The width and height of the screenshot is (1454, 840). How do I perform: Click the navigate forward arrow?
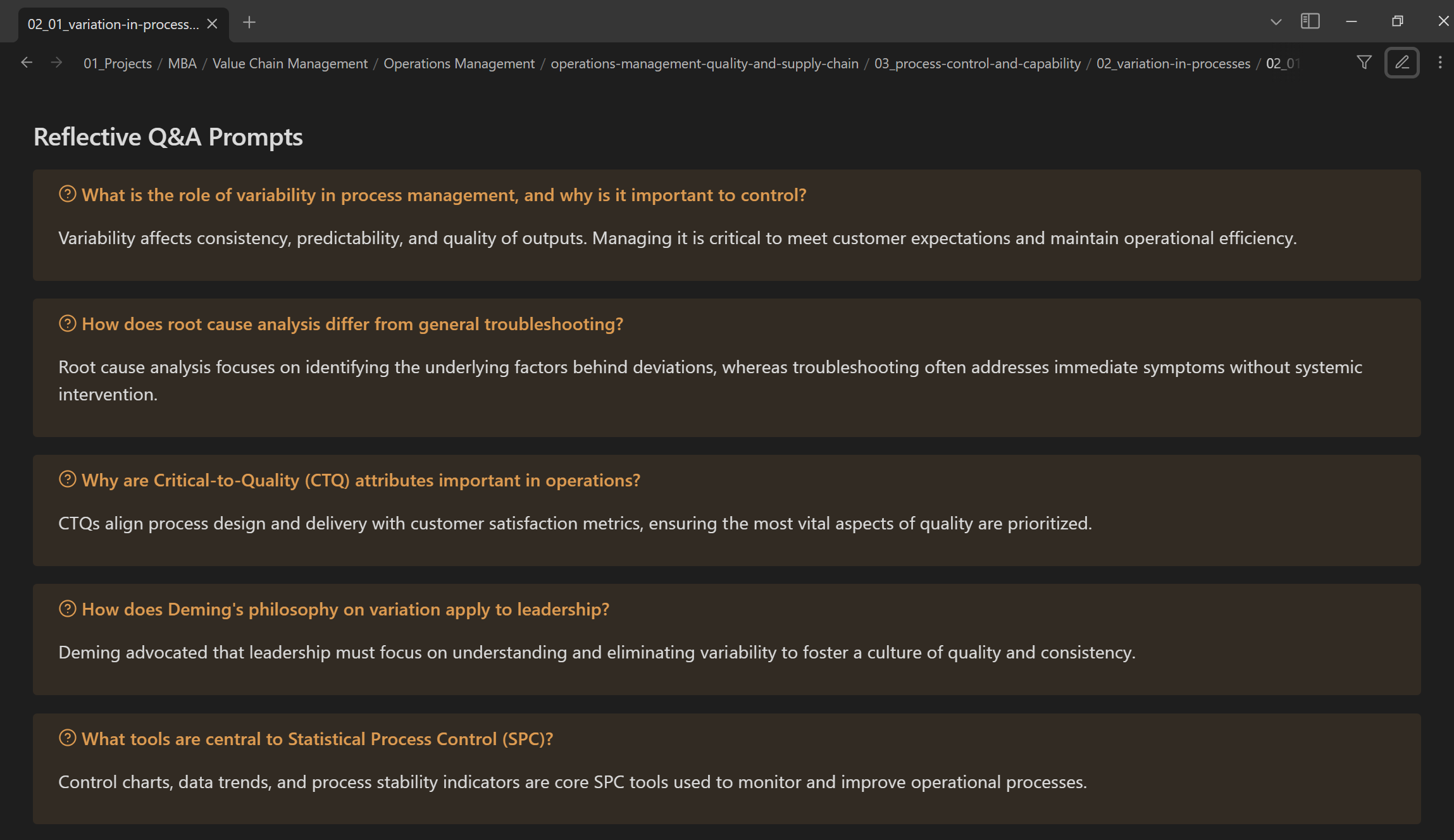point(56,63)
